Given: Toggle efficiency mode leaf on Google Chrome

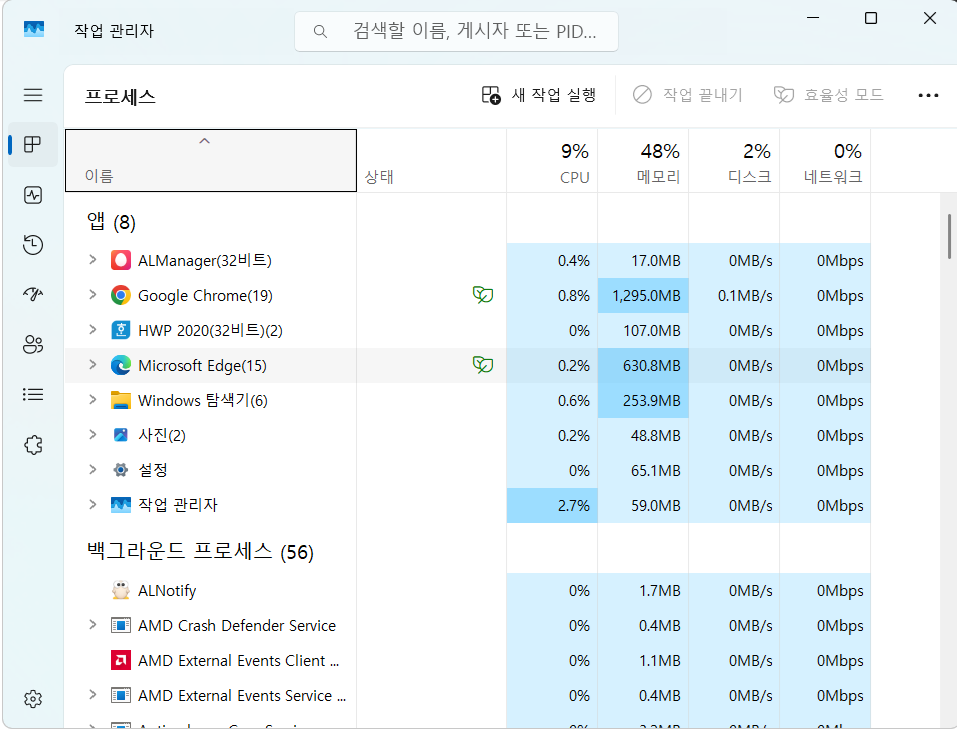Looking at the screenshot, I should tap(483, 295).
